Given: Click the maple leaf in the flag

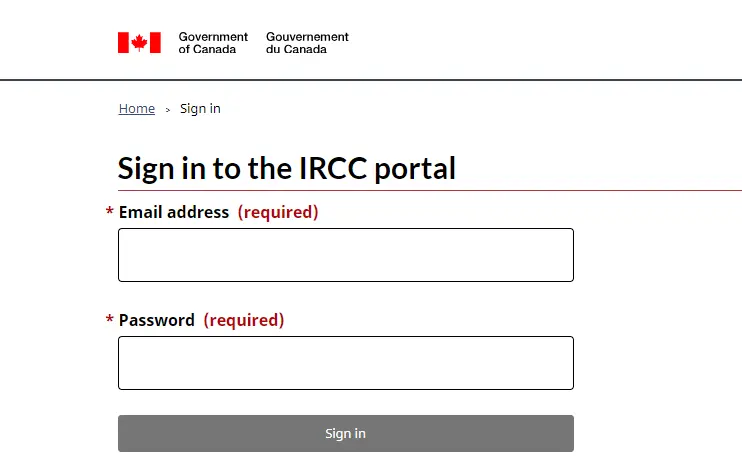Looking at the screenshot, I should pos(140,43).
